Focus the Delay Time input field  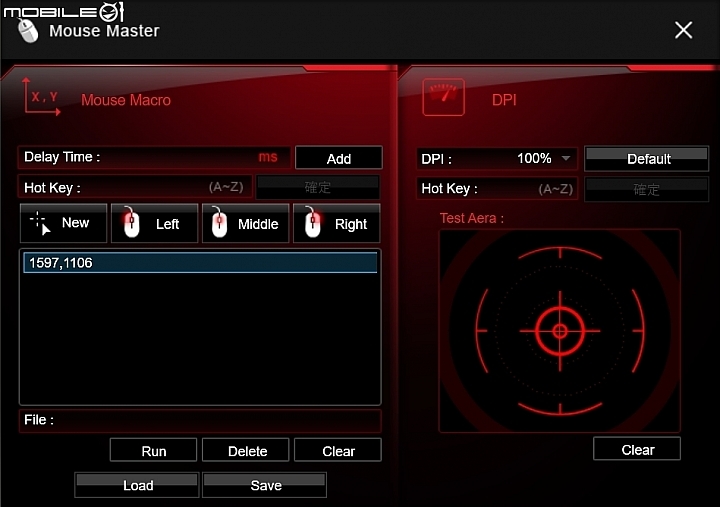(x=154, y=158)
